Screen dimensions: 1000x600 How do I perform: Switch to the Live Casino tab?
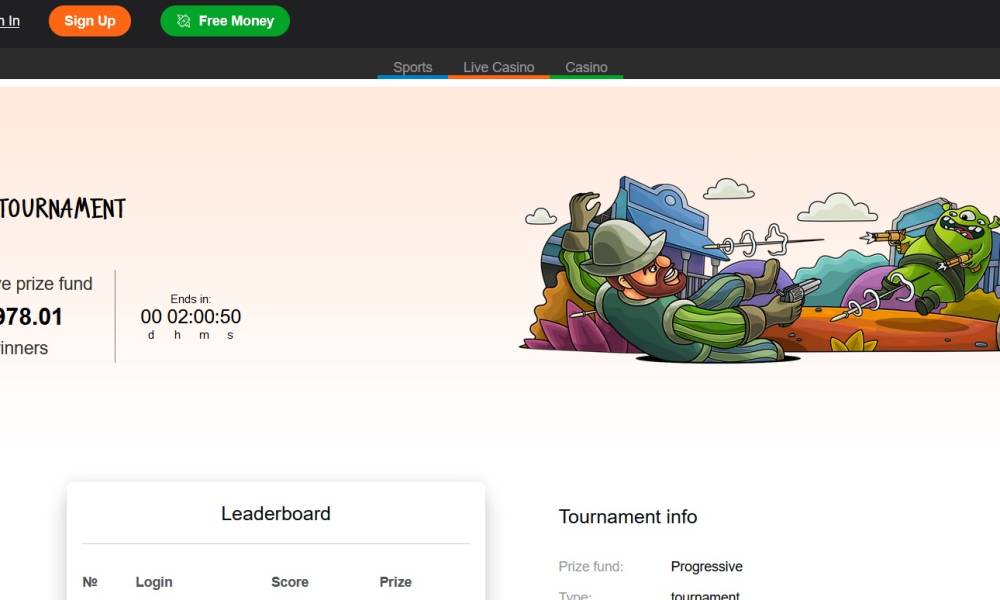[x=499, y=67]
